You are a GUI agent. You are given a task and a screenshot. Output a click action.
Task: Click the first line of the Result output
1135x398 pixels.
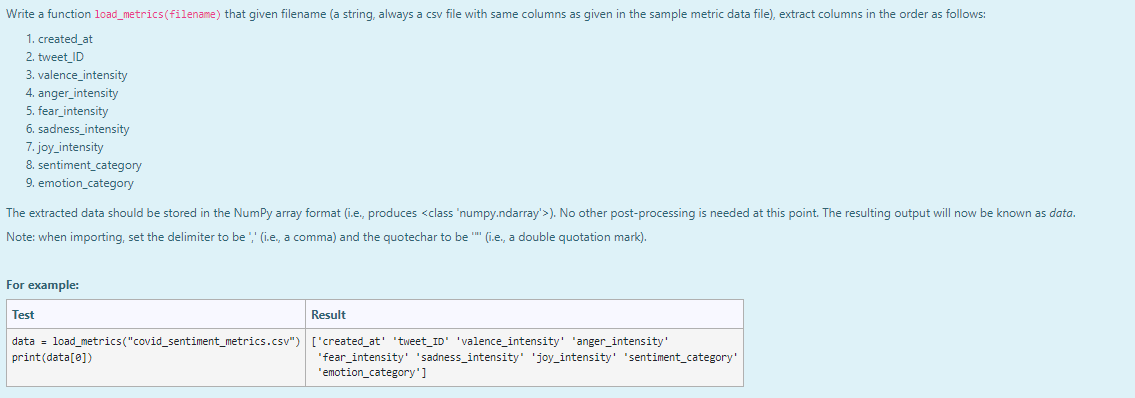point(490,342)
